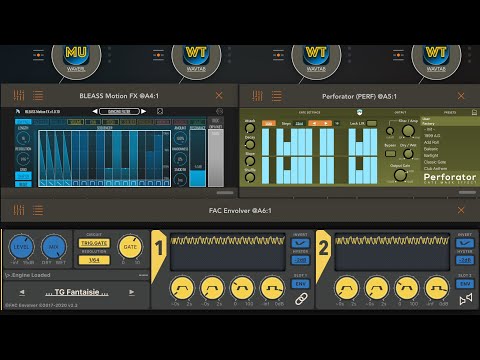Click the blue LEVEL knob in FAC Envolver

[21, 247]
